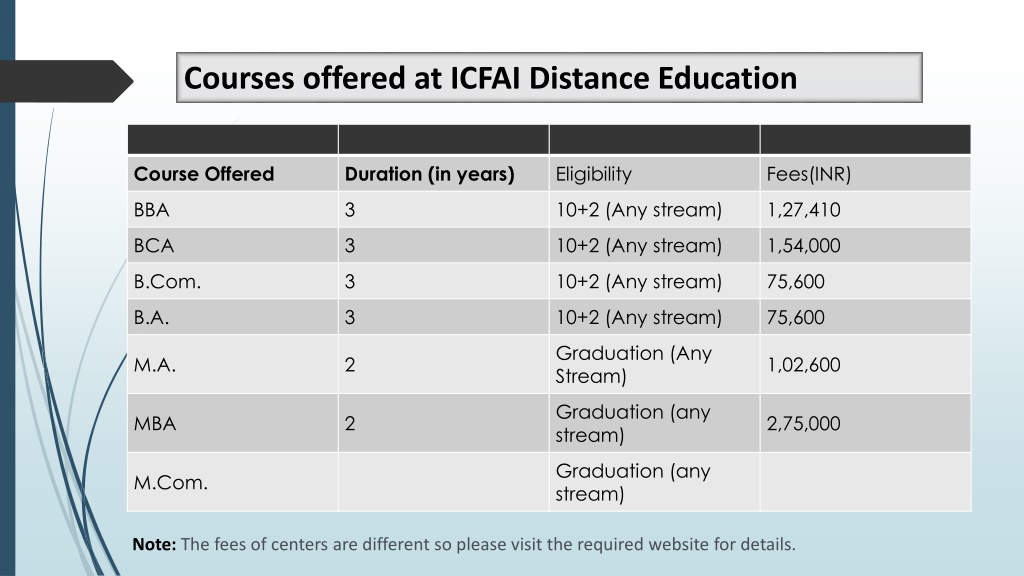Image resolution: width=1024 pixels, height=576 pixels.
Task: Click the BBA fee value 1,27,410
Action: (x=803, y=210)
